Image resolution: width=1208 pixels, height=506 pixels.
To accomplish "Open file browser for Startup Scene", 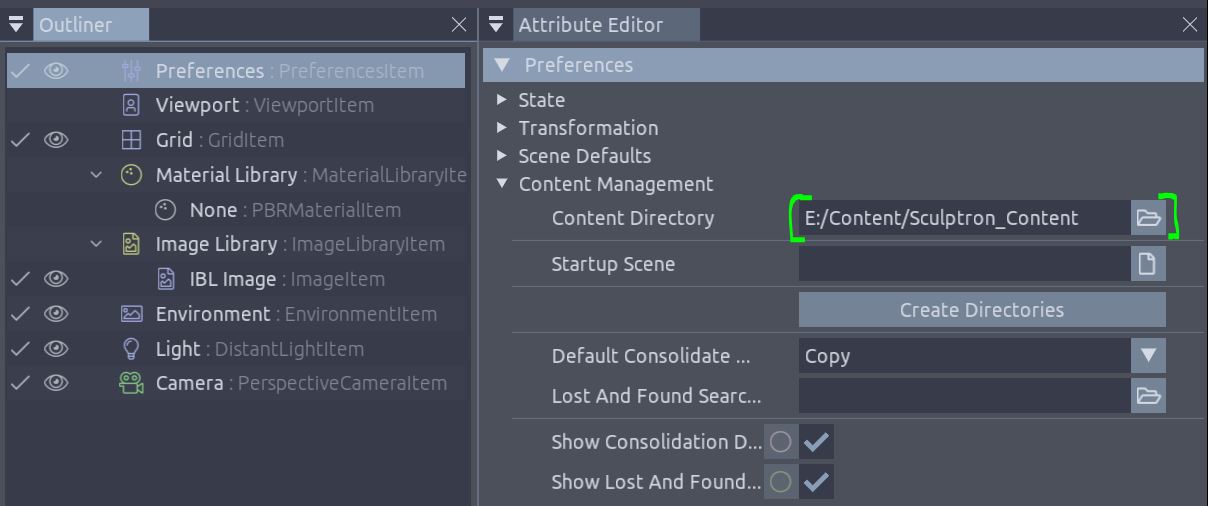I will pyautogui.click(x=1148, y=264).
